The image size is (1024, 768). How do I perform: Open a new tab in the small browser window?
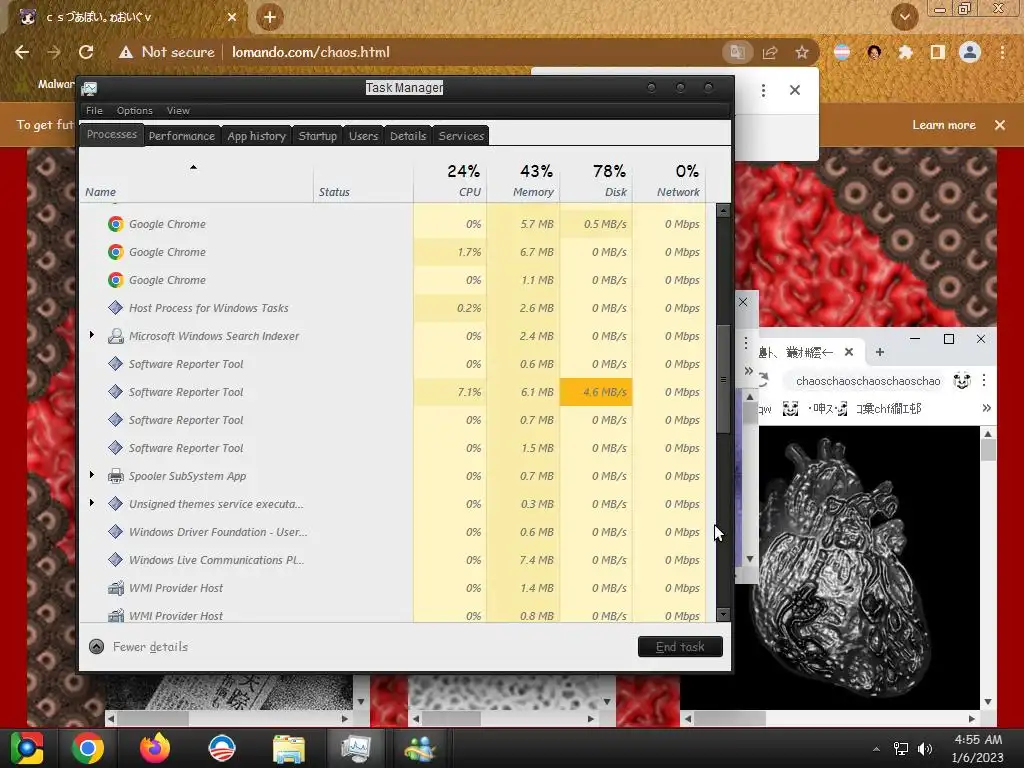coord(880,352)
